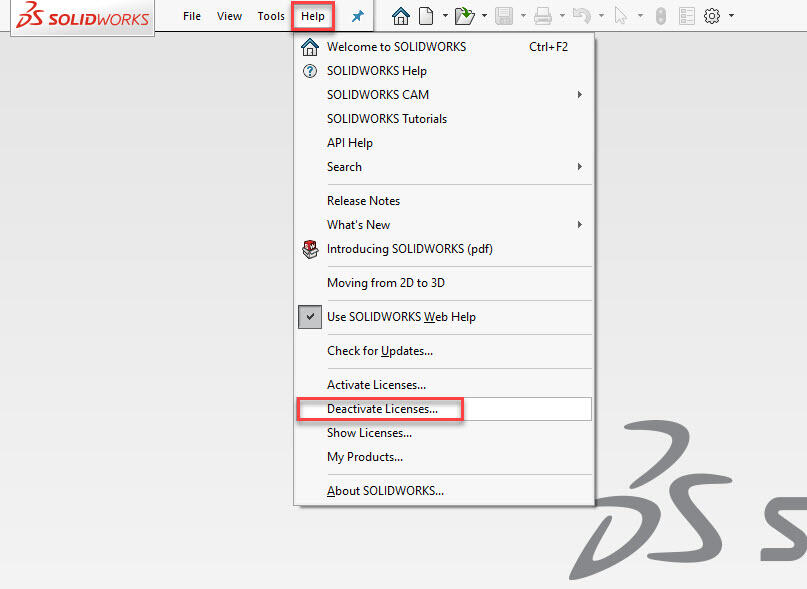Click the Print icon in the toolbar
The image size is (807, 589).
point(543,16)
